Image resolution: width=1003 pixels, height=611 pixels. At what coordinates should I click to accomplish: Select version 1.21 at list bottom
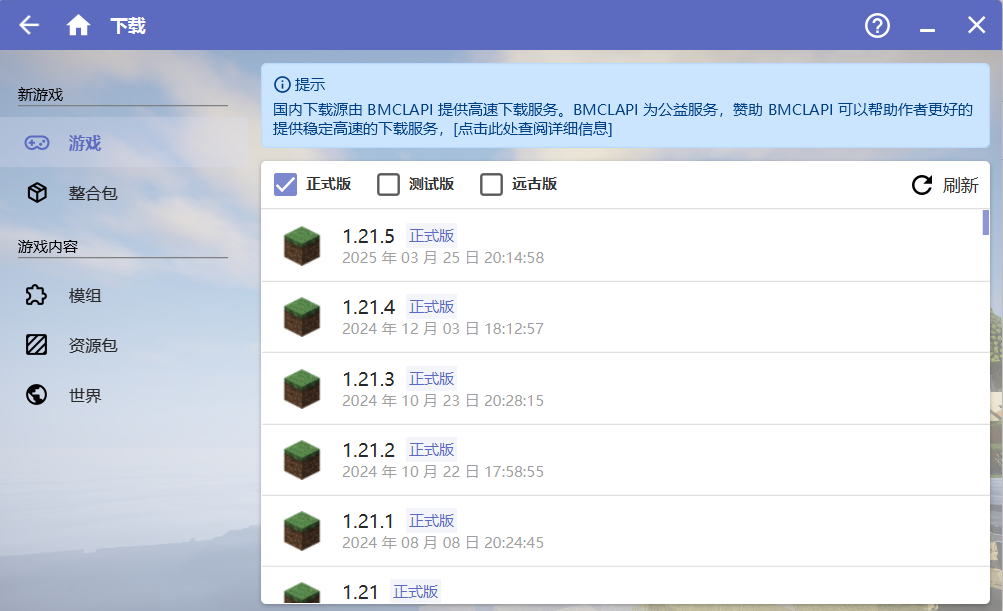(x=625, y=585)
